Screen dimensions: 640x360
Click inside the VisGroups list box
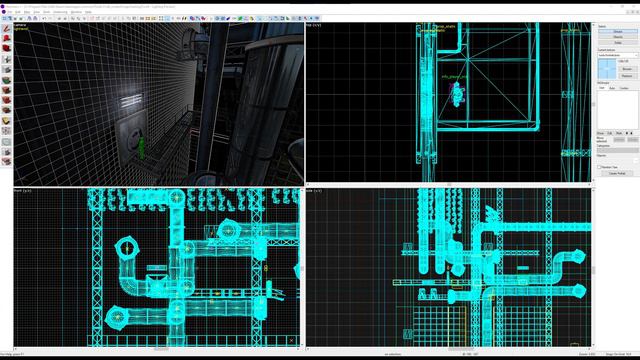[x=618, y=110]
